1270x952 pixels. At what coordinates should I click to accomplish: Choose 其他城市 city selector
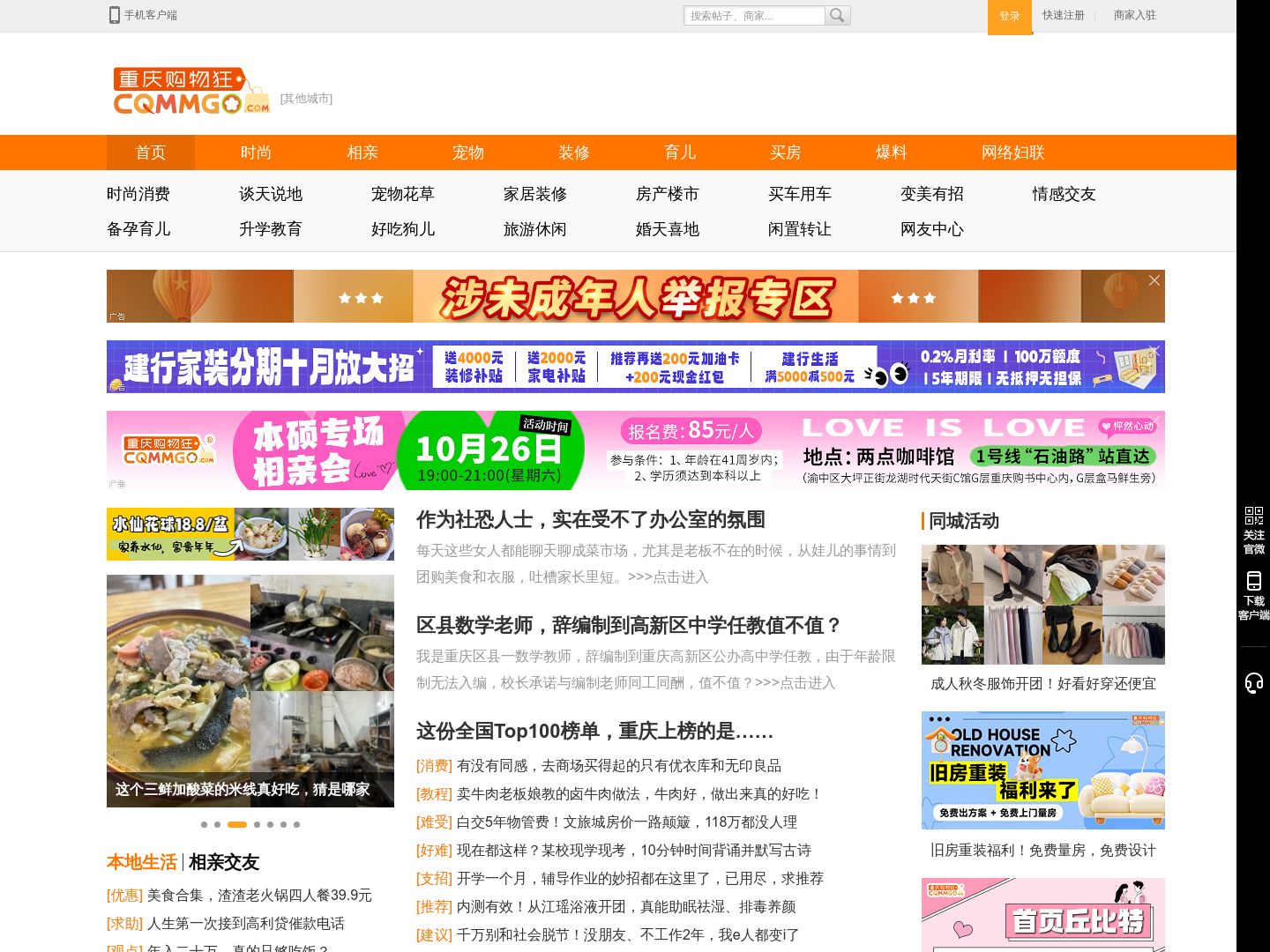[306, 98]
